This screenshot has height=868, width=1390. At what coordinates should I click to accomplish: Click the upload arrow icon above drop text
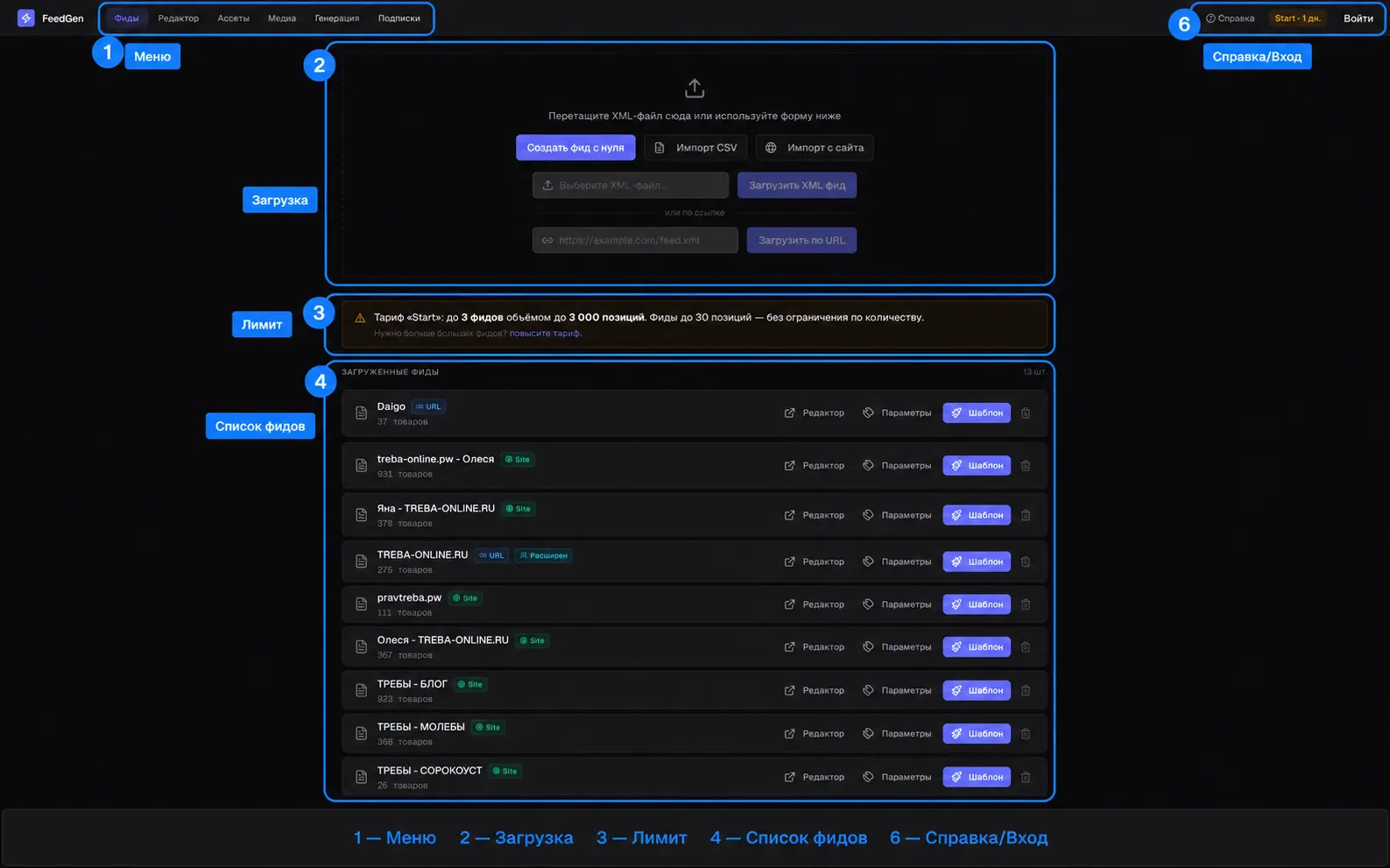pyautogui.click(x=695, y=88)
